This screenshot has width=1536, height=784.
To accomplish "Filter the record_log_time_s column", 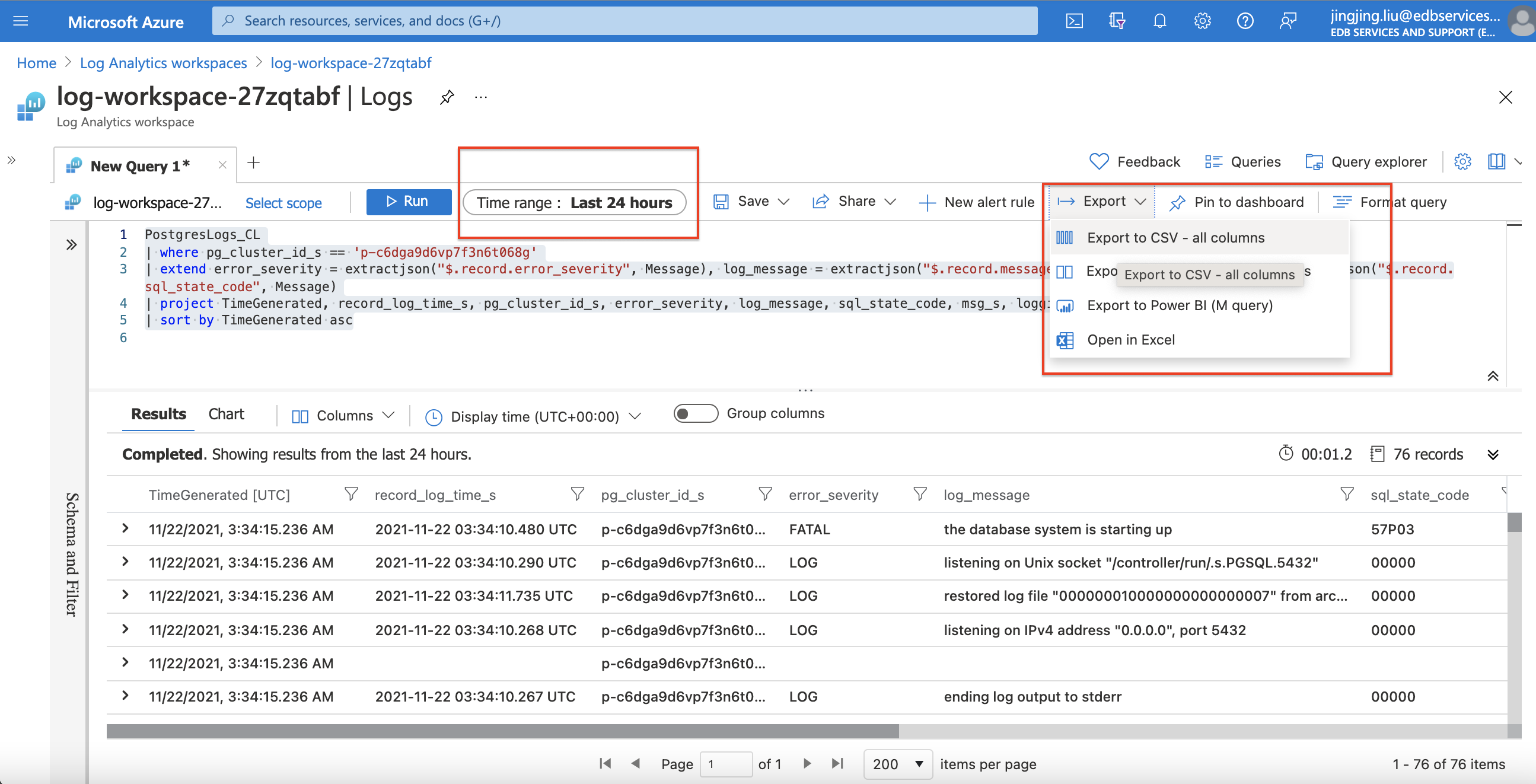I will pyautogui.click(x=576, y=493).
